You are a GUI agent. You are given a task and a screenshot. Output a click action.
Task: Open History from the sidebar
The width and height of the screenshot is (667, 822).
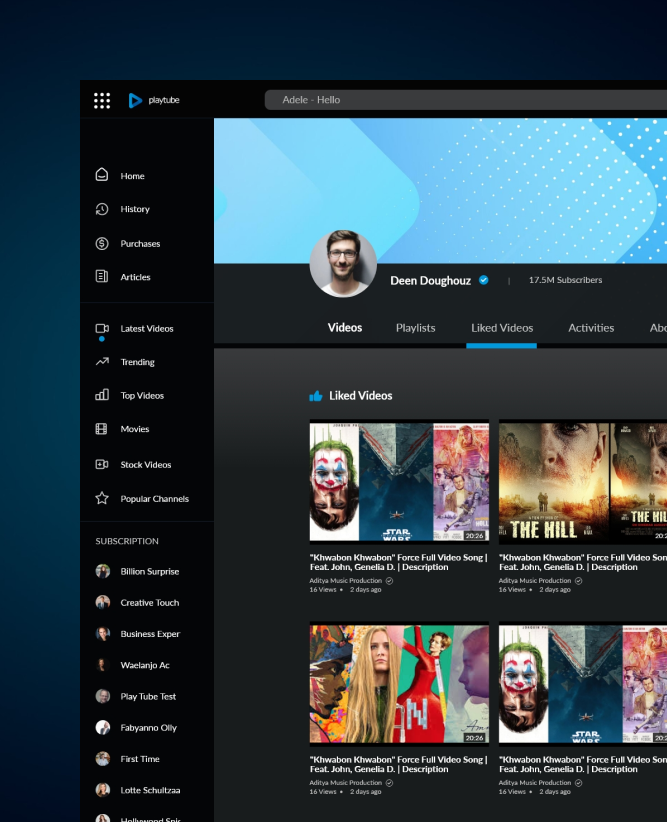134,210
